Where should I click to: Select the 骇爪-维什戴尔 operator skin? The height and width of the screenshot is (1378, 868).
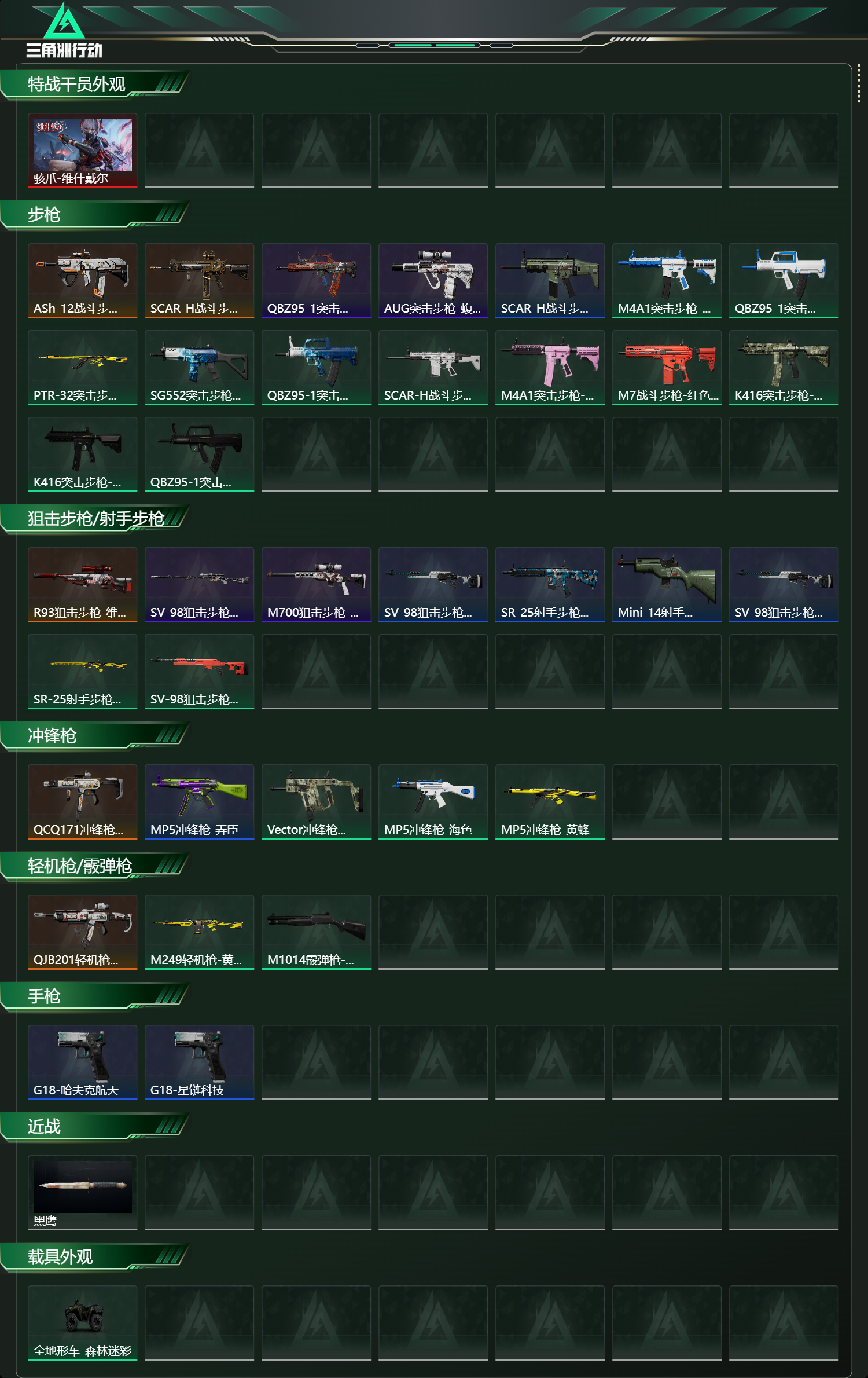tap(82, 151)
